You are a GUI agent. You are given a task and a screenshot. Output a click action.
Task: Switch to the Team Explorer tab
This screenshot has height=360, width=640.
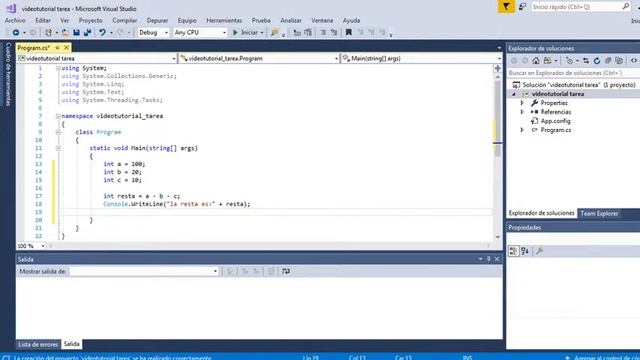(x=599, y=213)
